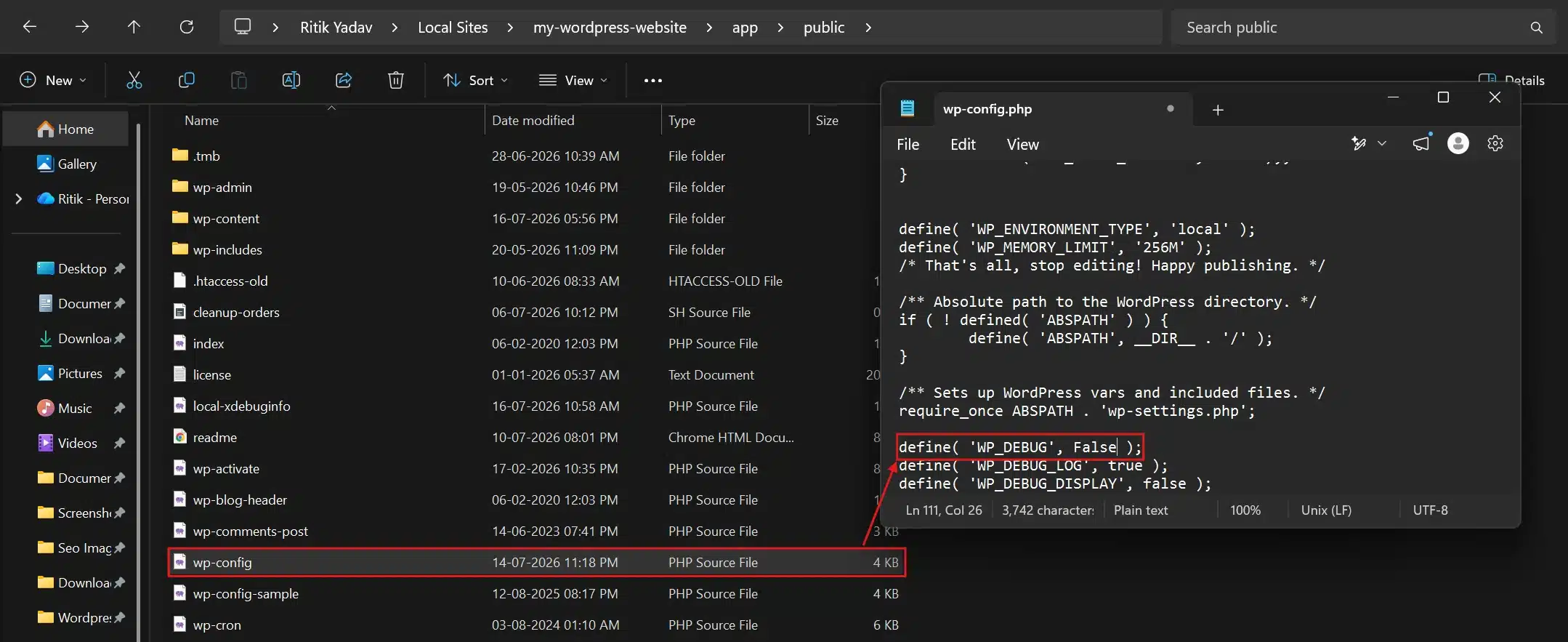Image resolution: width=1568 pixels, height=642 pixels.
Task: Click the Delete trash icon
Action: [396, 80]
